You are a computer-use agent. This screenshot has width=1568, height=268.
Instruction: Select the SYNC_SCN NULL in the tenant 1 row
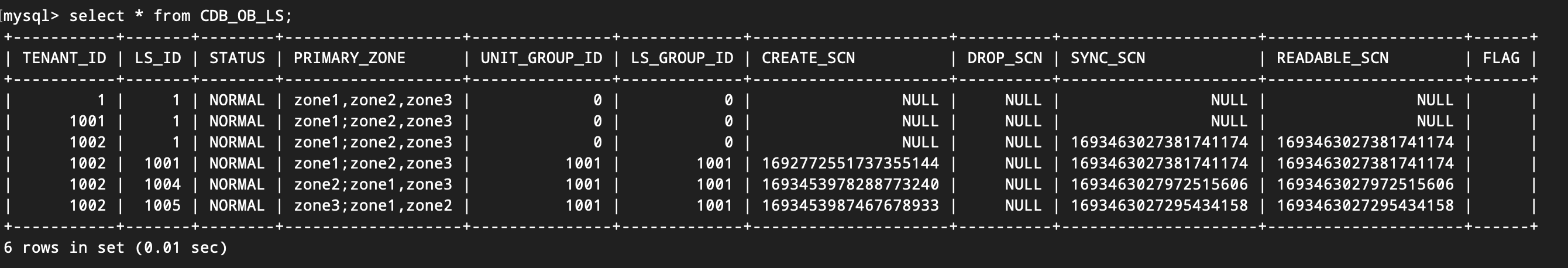coord(1230,101)
